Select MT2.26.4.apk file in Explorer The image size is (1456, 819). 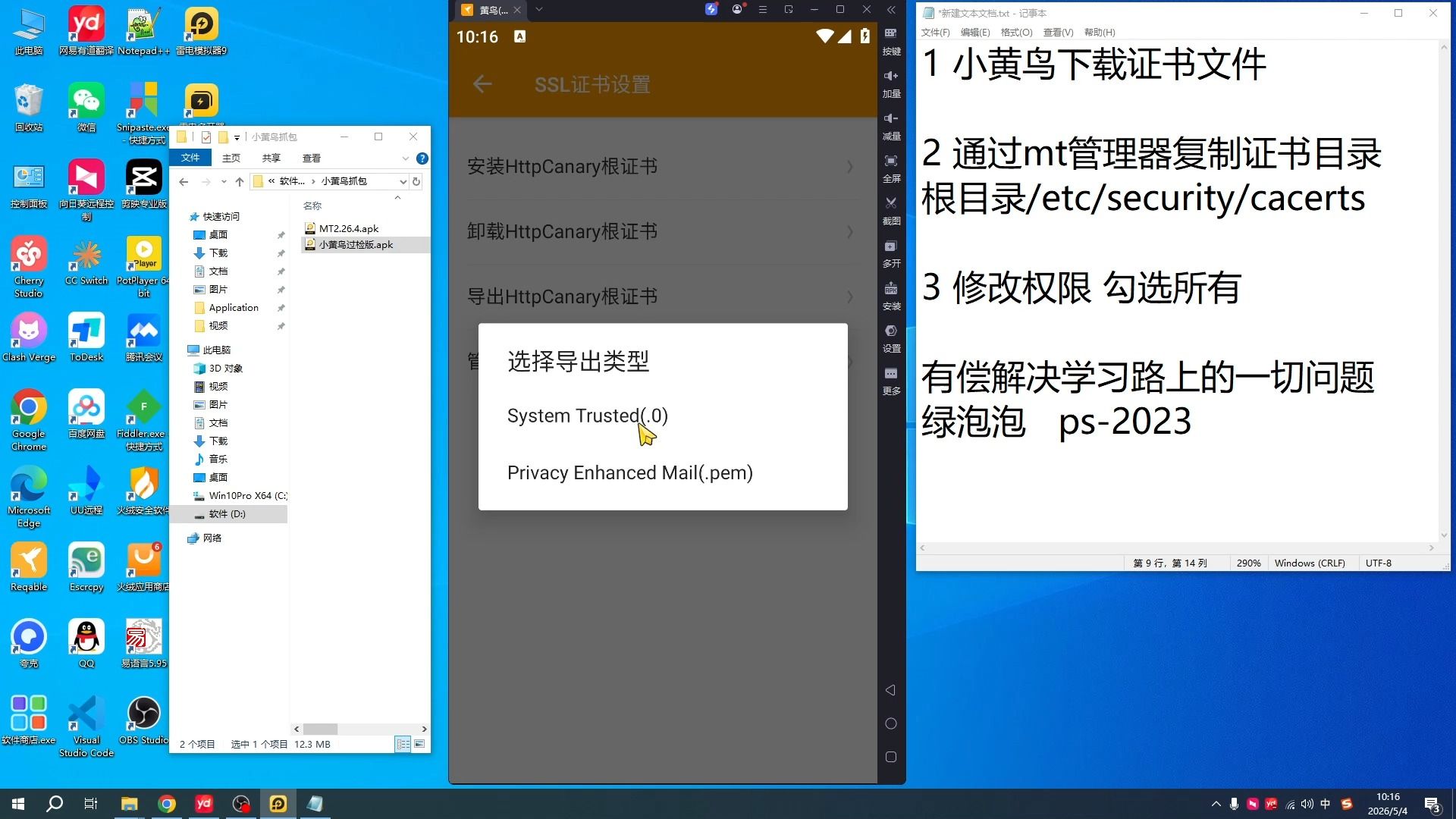click(x=348, y=228)
